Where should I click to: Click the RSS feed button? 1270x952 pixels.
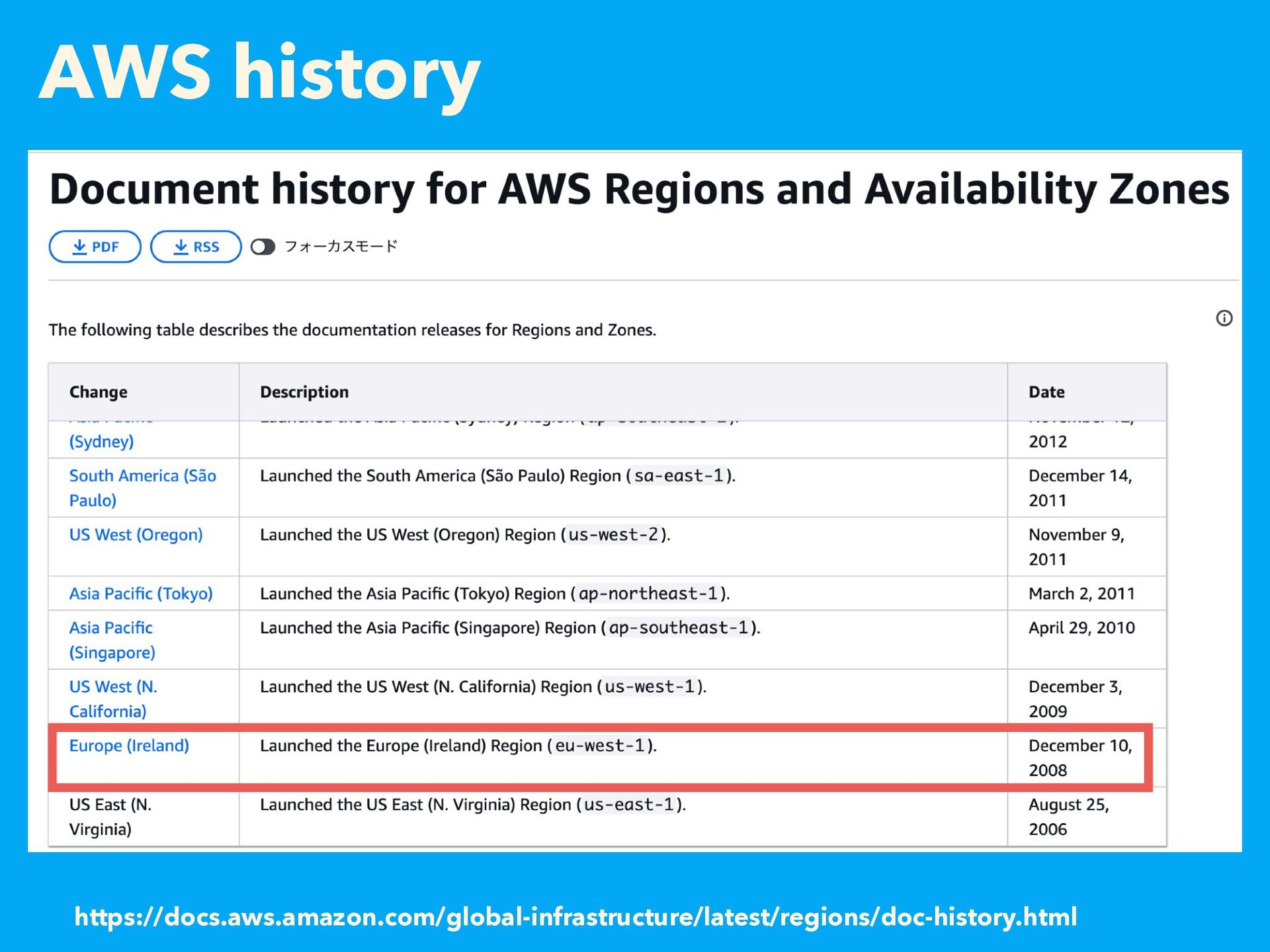click(195, 247)
